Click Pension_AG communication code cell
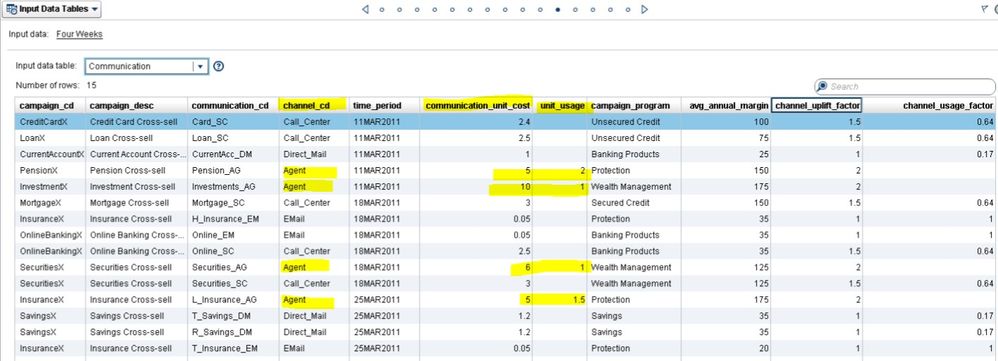This screenshot has height=361, width=998. (x=233, y=170)
